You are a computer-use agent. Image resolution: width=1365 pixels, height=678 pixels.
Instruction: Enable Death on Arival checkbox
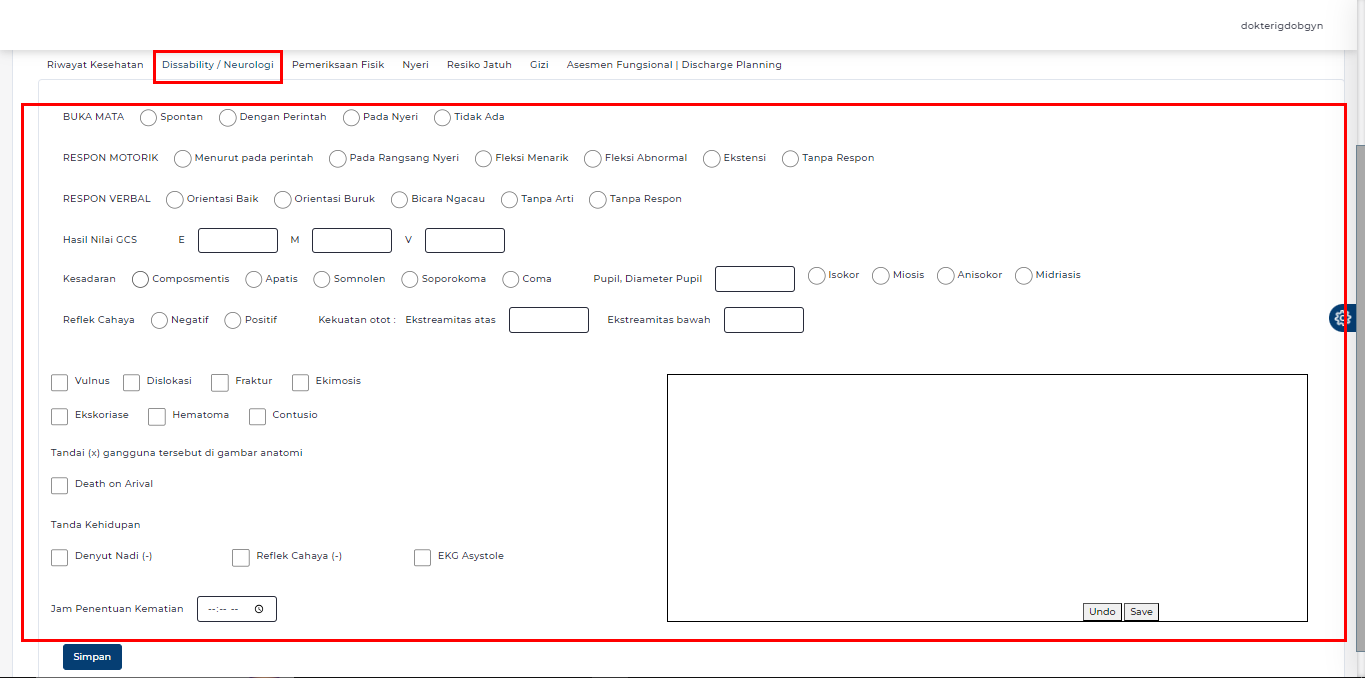point(60,485)
